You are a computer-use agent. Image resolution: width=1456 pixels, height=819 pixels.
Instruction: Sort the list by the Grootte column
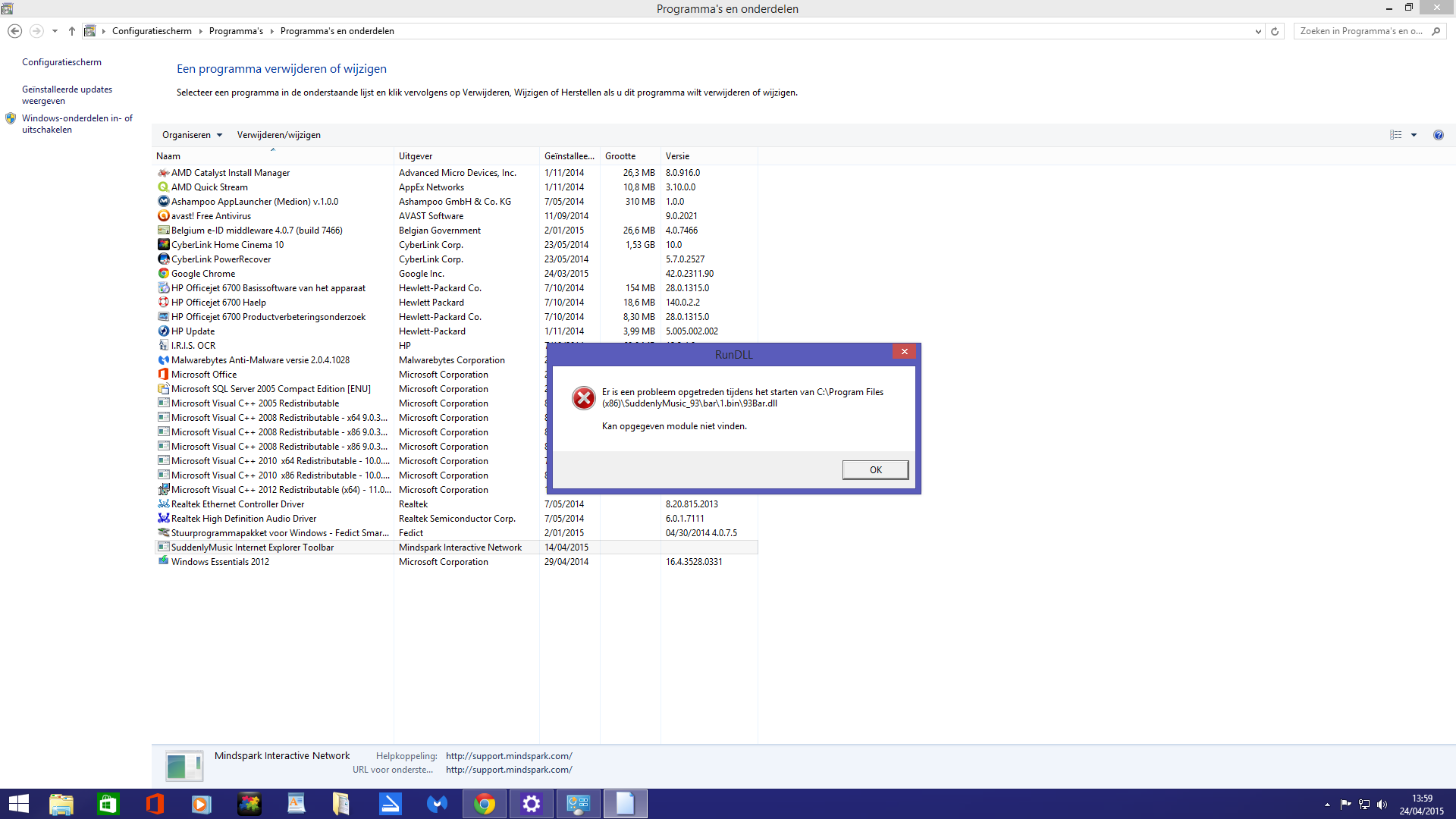(630, 156)
